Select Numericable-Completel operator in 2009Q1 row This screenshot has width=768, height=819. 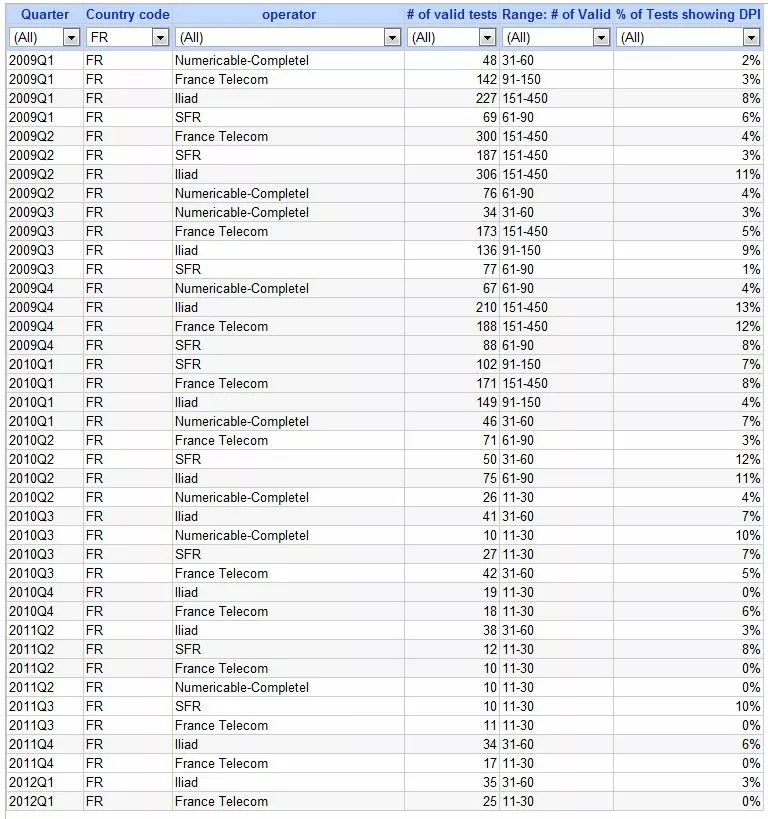coord(242,61)
